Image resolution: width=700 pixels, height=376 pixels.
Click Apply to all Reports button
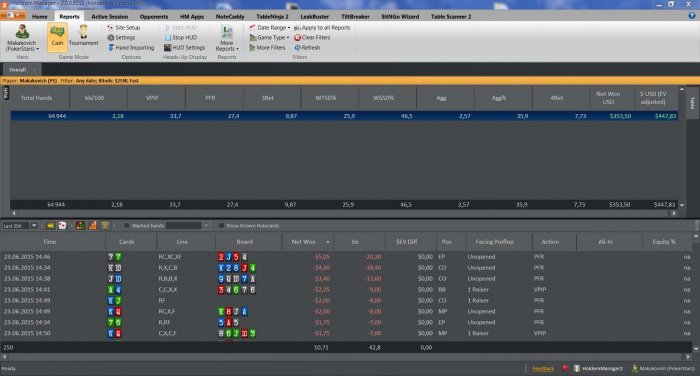tap(322, 28)
